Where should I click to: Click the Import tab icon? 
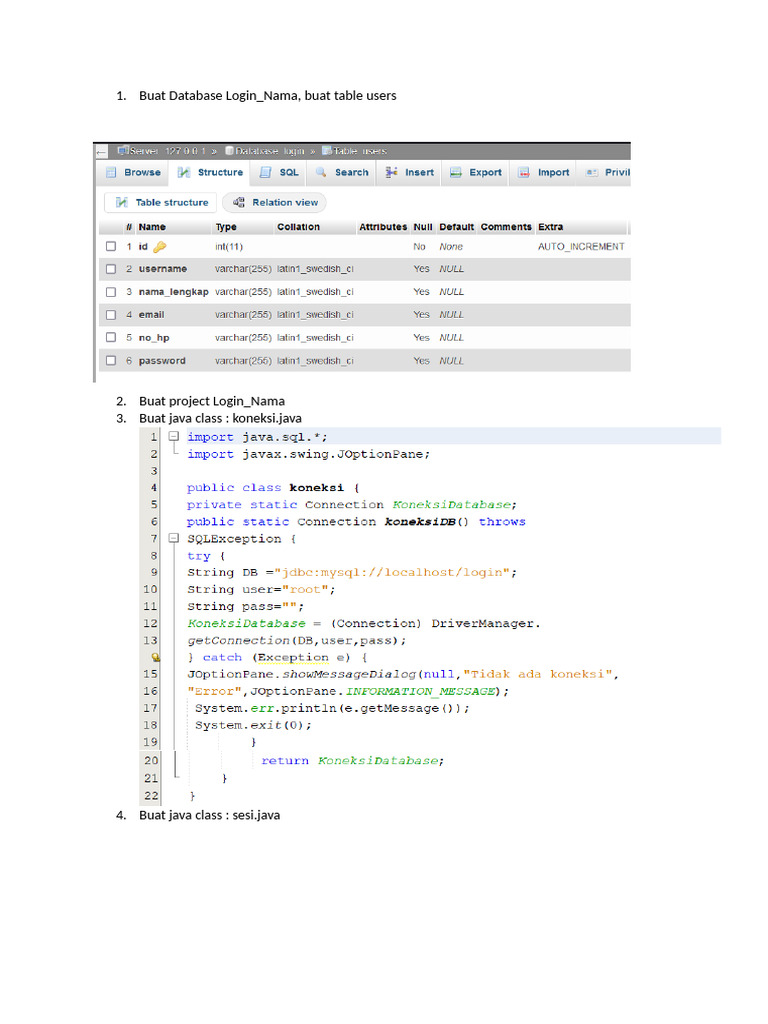pyautogui.click(x=524, y=172)
